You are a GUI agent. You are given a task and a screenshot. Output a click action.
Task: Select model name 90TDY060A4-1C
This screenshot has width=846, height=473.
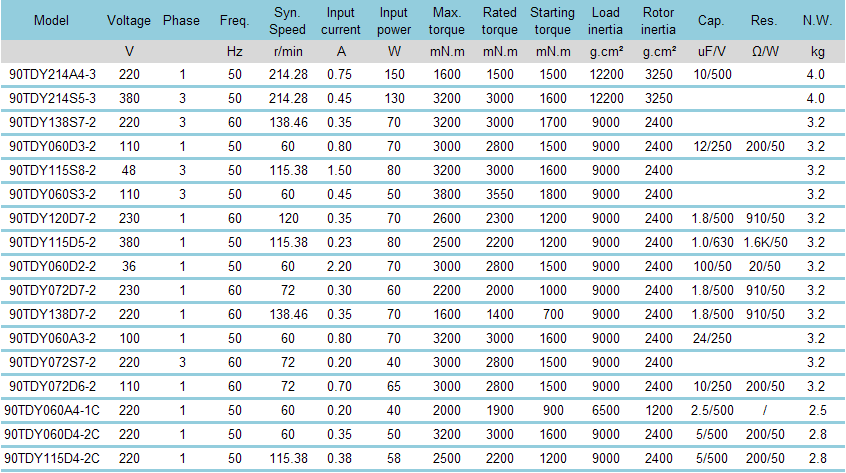(52, 410)
